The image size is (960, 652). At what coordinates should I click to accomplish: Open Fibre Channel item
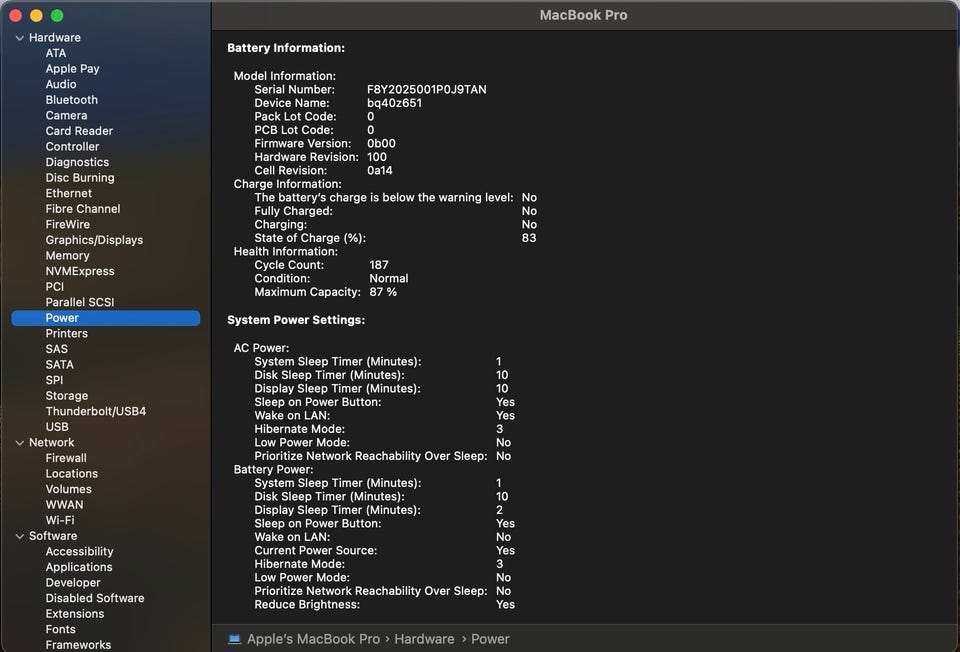(x=83, y=209)
